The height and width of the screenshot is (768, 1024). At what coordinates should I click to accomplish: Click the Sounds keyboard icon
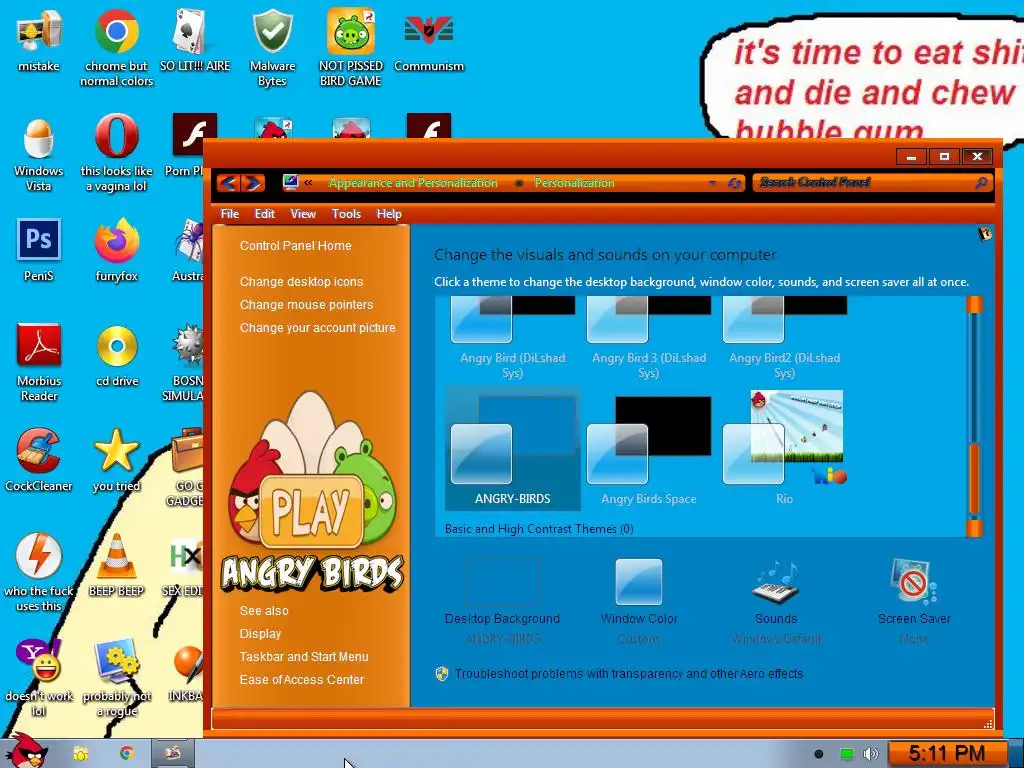point(776,581)
